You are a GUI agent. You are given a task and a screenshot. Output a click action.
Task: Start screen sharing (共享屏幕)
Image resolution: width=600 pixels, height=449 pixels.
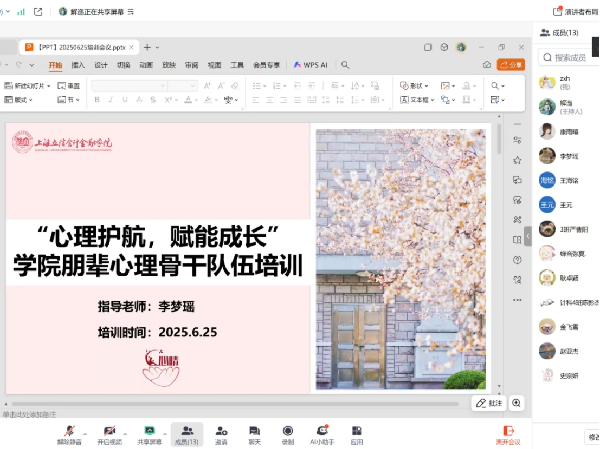pos(150,435)
